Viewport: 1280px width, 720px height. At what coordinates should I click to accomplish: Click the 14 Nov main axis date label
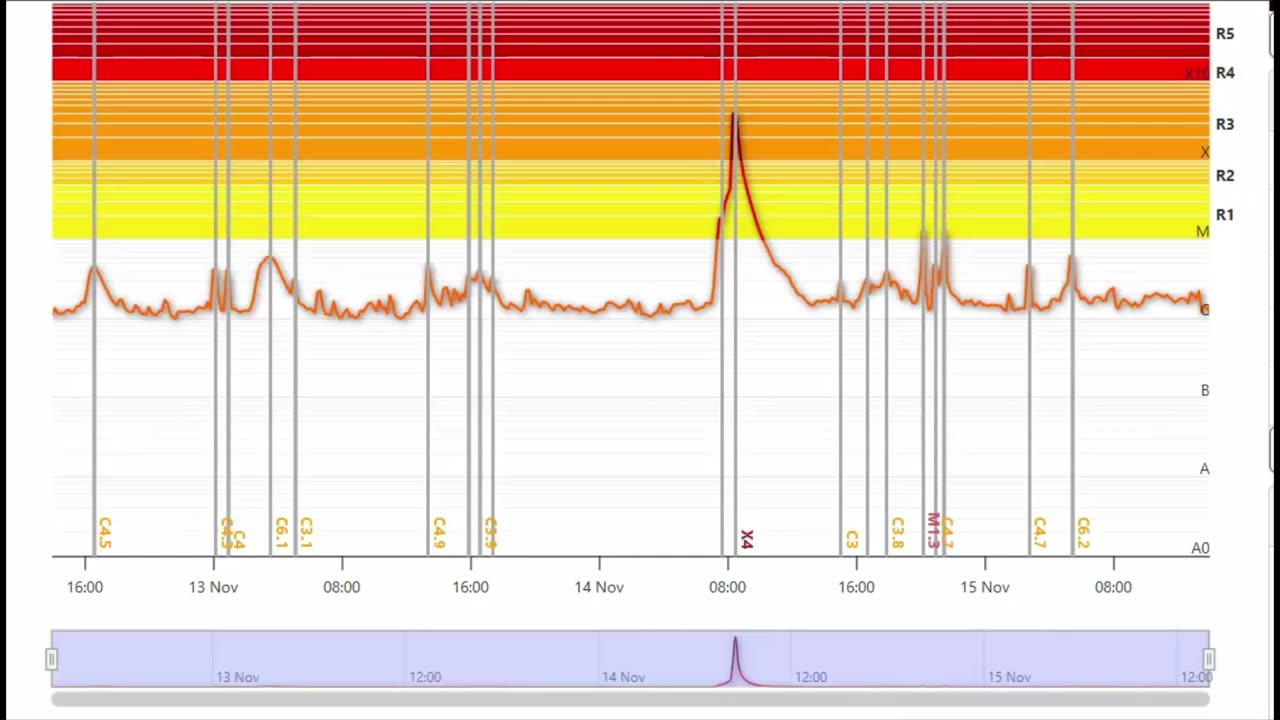(x=599, y=587)
